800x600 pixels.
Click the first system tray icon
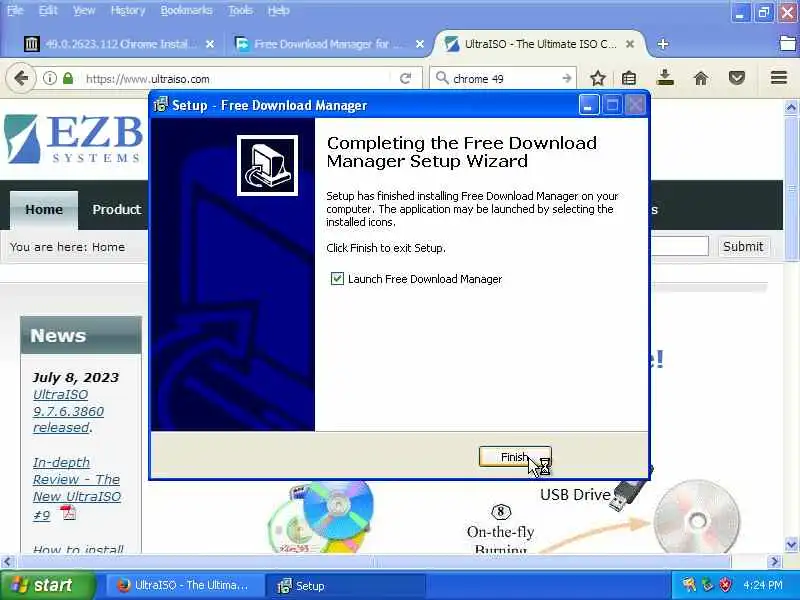[689, 585]
